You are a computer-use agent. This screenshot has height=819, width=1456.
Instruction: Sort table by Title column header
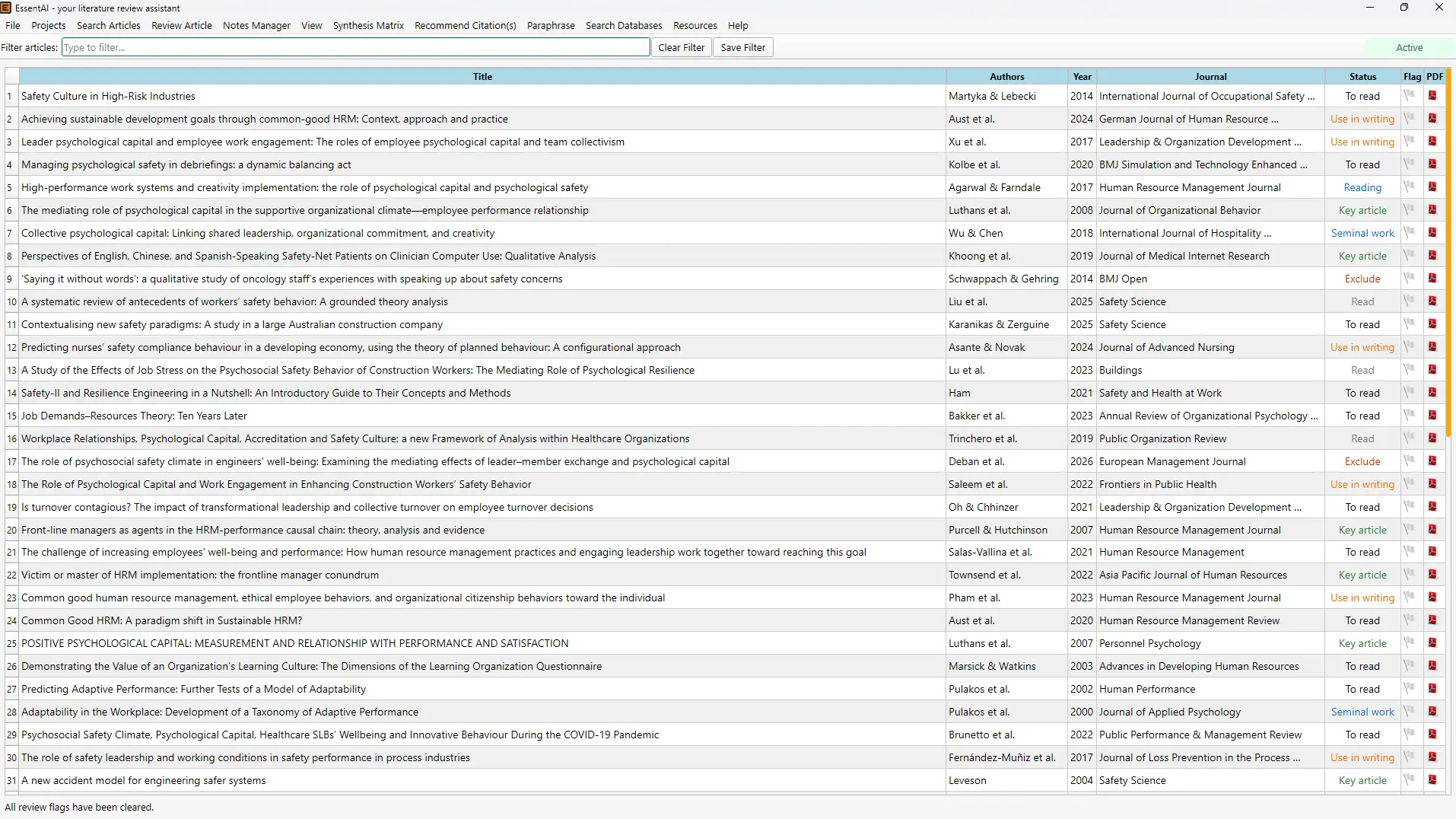482,76
